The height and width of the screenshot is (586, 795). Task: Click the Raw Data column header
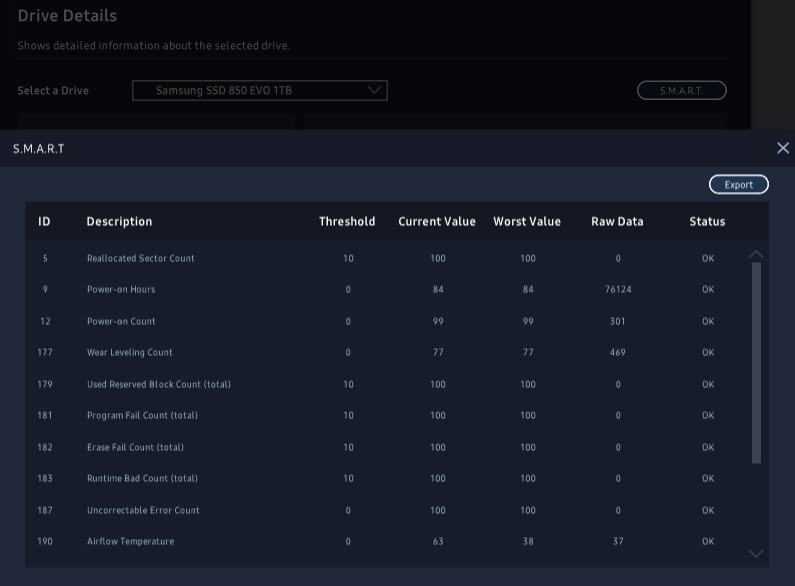(617, 222)
